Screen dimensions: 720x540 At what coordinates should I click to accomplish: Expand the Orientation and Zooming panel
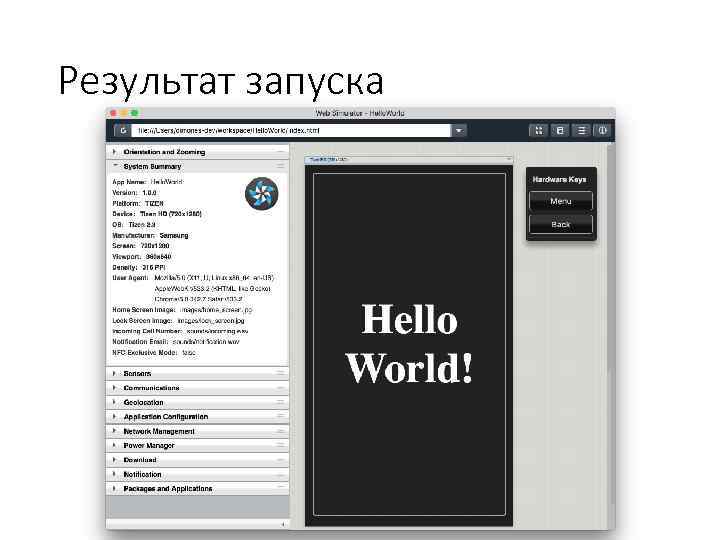197,152
